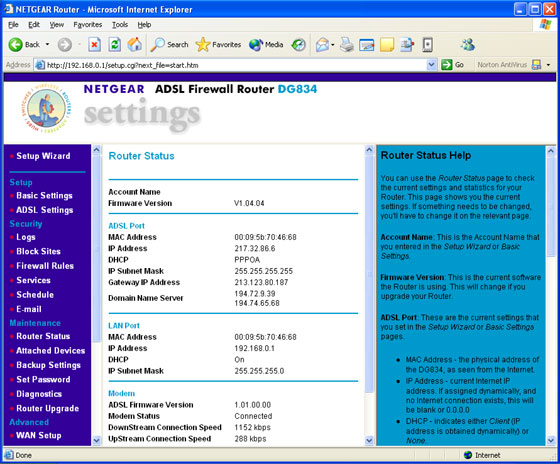Screen dimensions: 560x464
Task: Click the firmware version value V1.04.04
Action: (249, 203)
